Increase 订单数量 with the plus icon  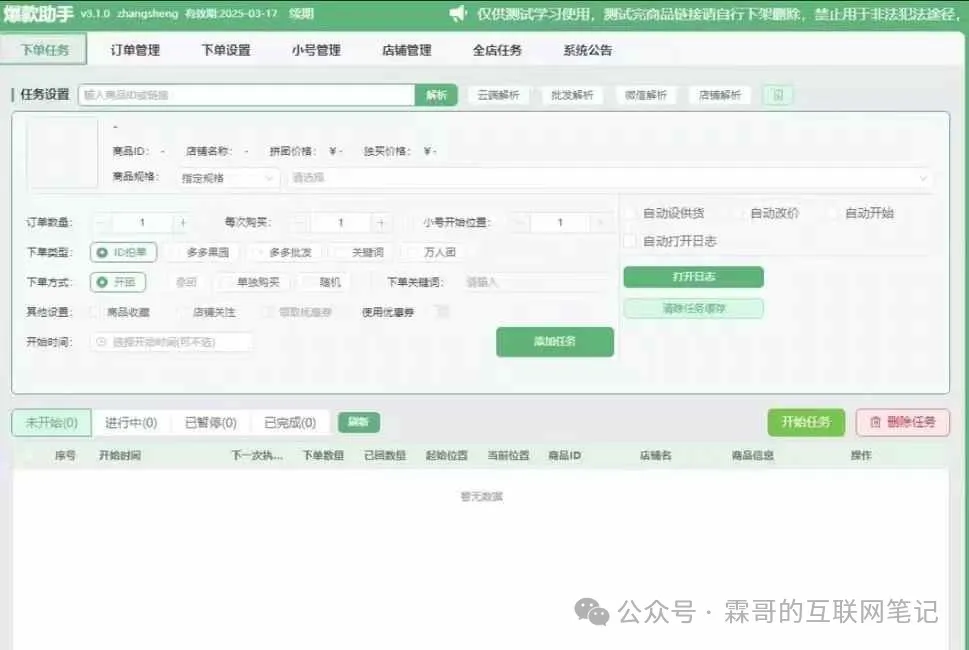click(x=182, y=223)
